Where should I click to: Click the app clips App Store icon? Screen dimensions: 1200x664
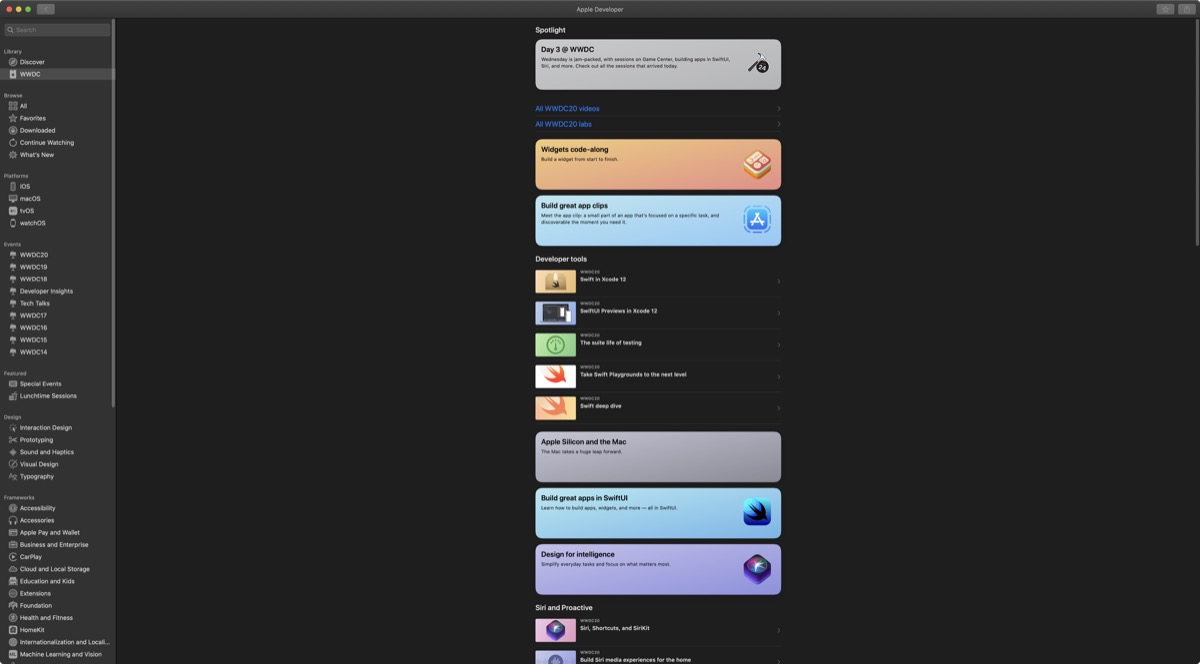pos(757,220)
